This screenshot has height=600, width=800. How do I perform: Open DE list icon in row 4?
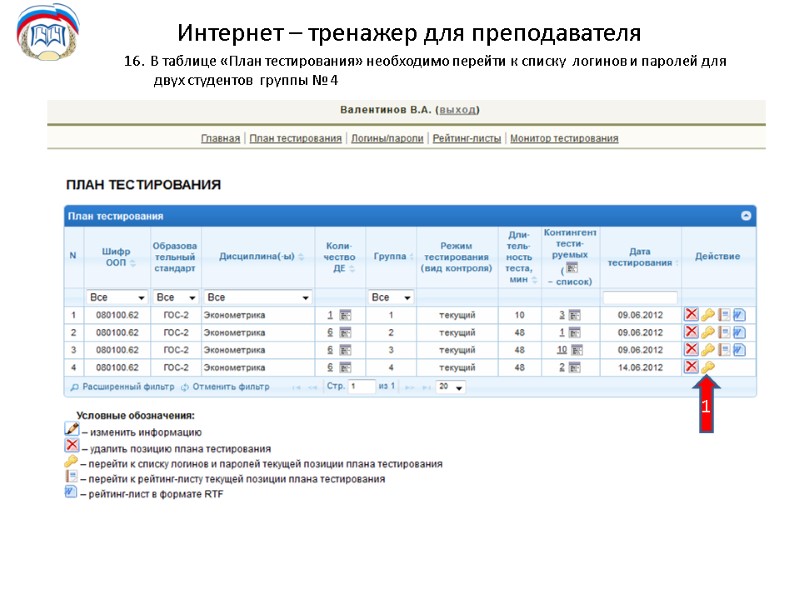345,367
